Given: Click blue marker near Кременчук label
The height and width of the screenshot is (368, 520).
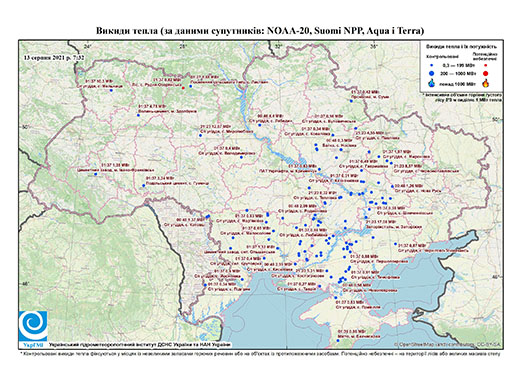Looking at the screenshot, I should 319,169.
